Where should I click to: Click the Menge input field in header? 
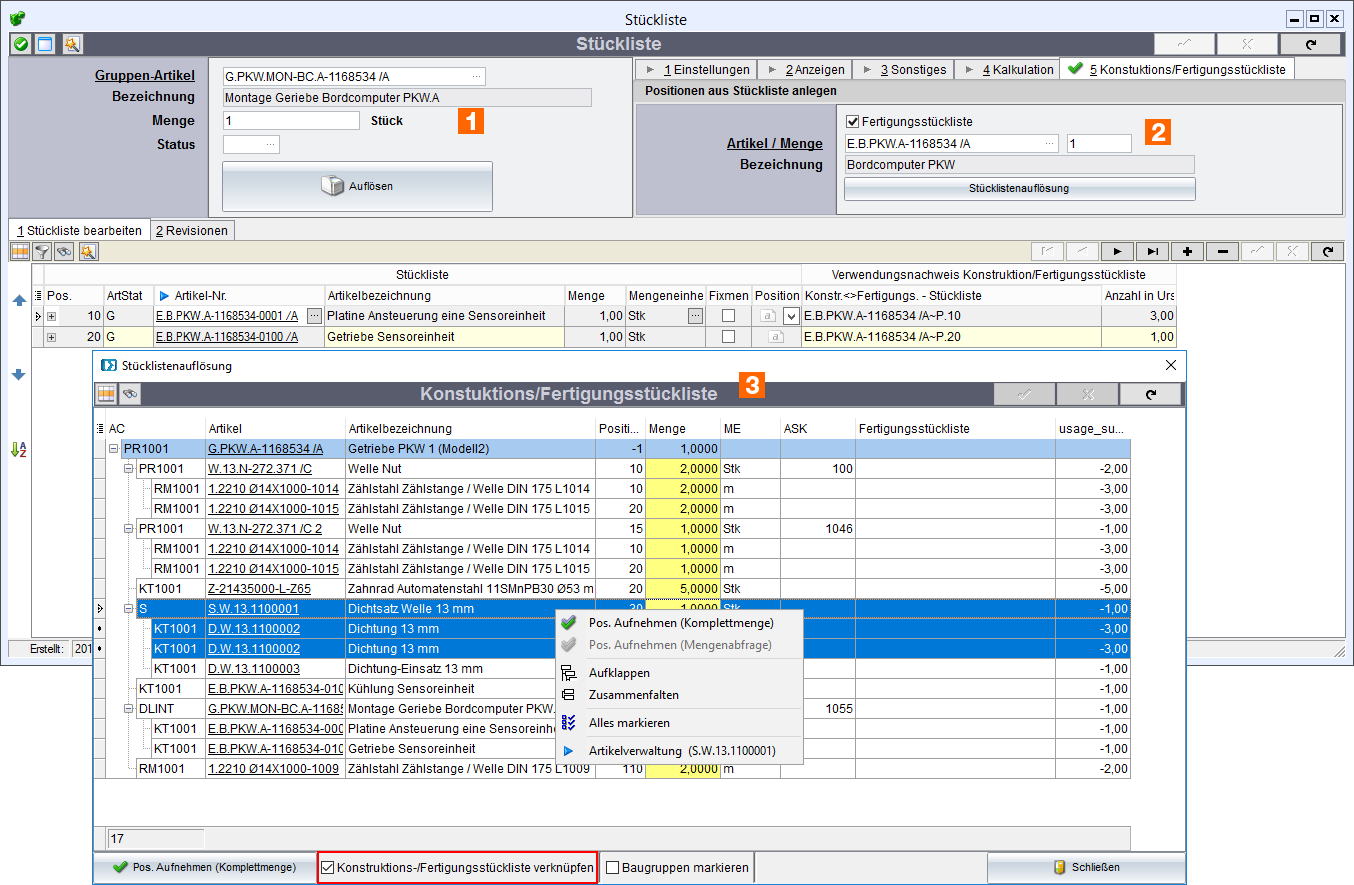(291, 120)
